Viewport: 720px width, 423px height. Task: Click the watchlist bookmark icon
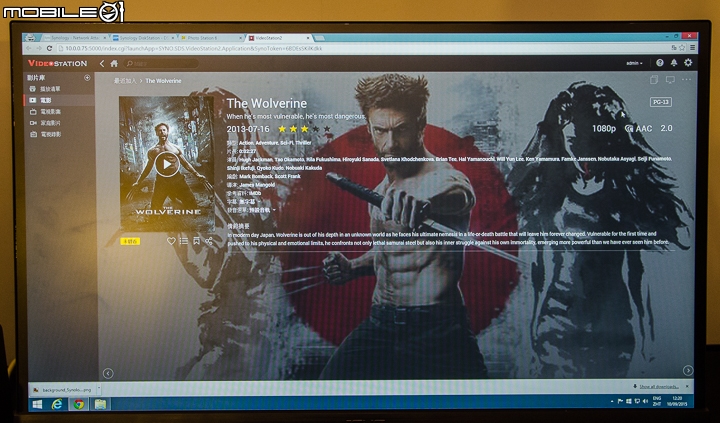197,241
